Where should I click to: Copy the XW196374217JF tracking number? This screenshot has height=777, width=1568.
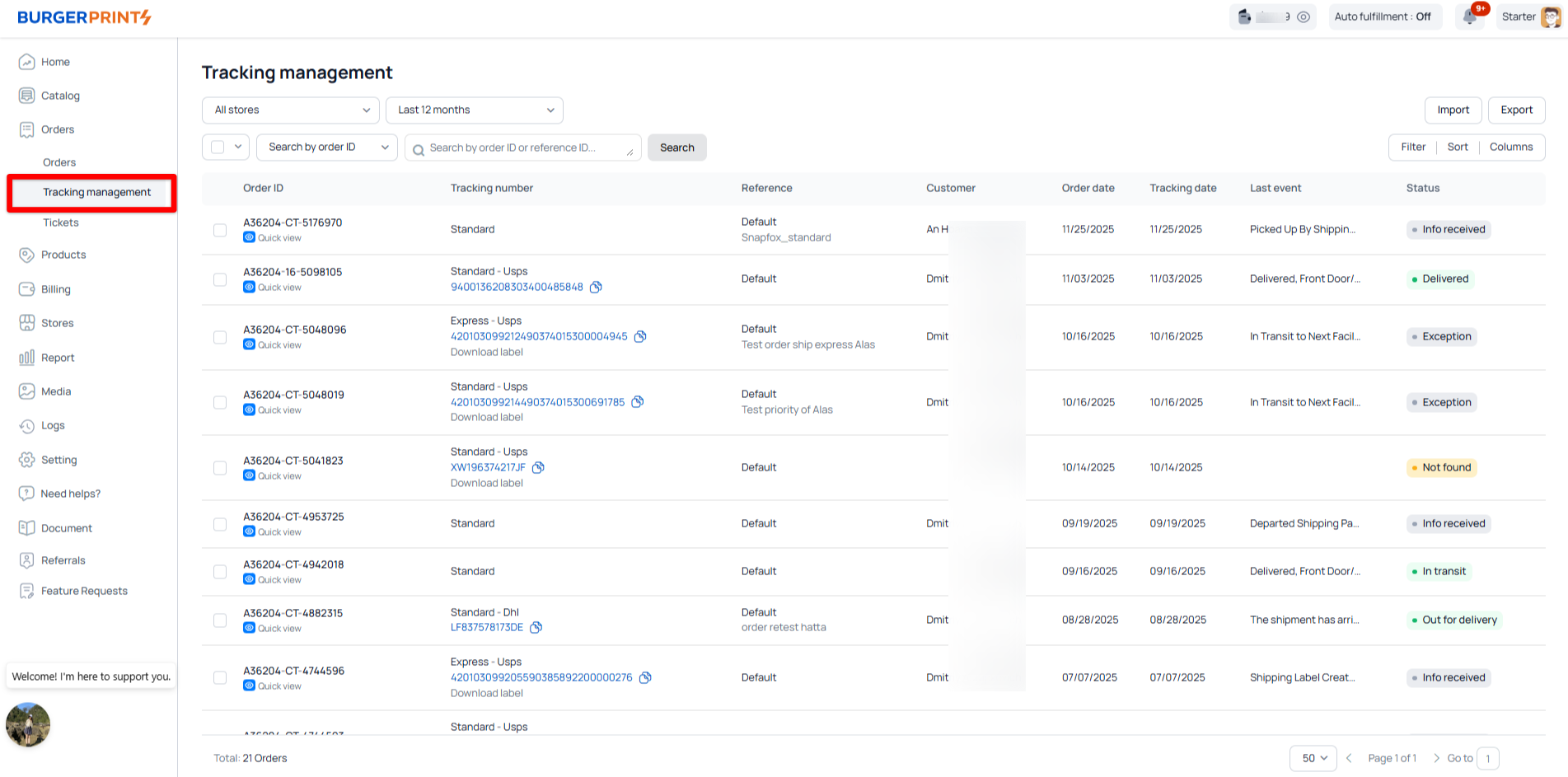click(x=538, y=468)
